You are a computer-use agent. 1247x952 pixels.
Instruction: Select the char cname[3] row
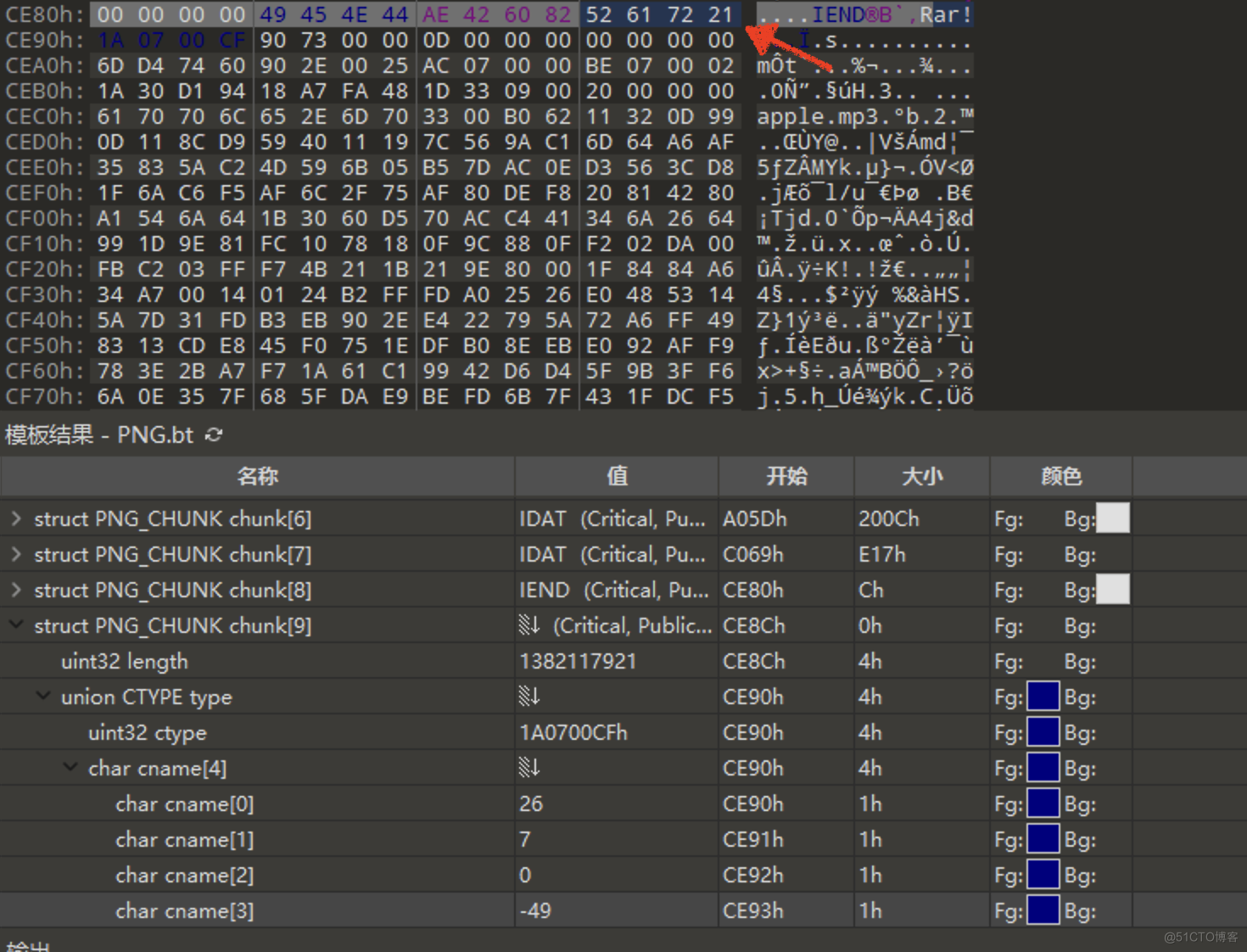coord(623,910)
